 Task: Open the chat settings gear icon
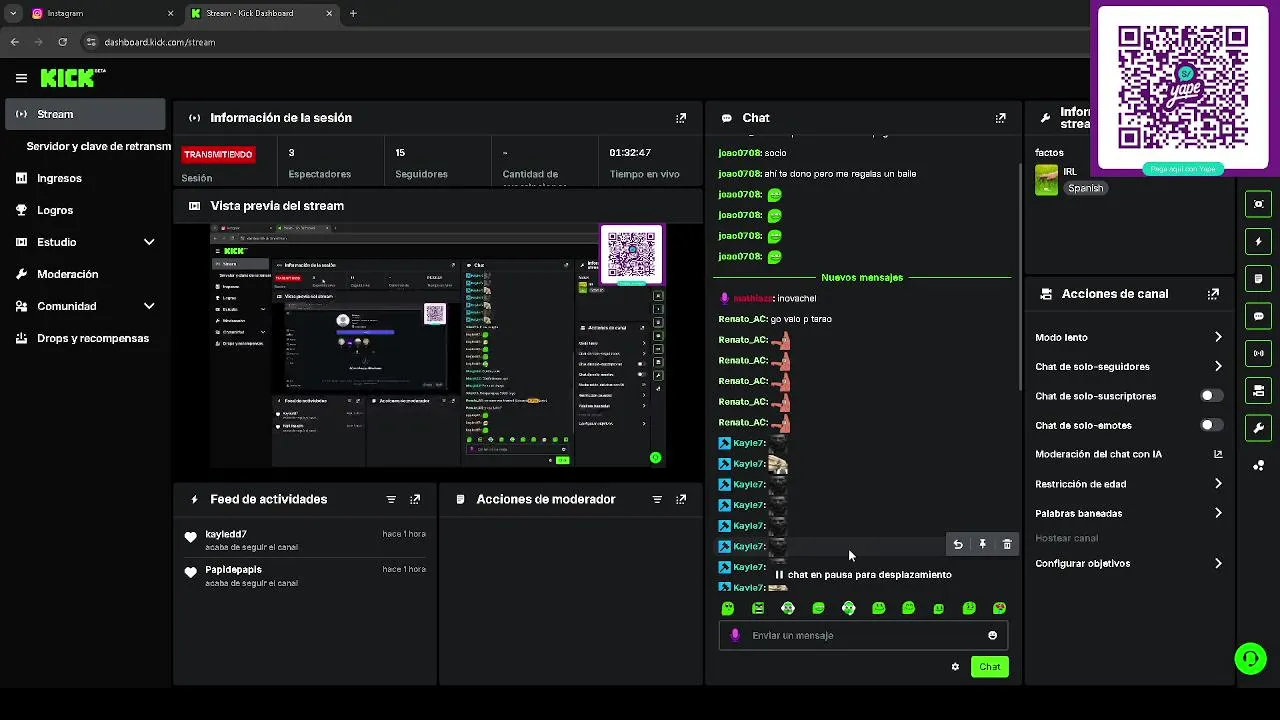[x=955, y=667]
